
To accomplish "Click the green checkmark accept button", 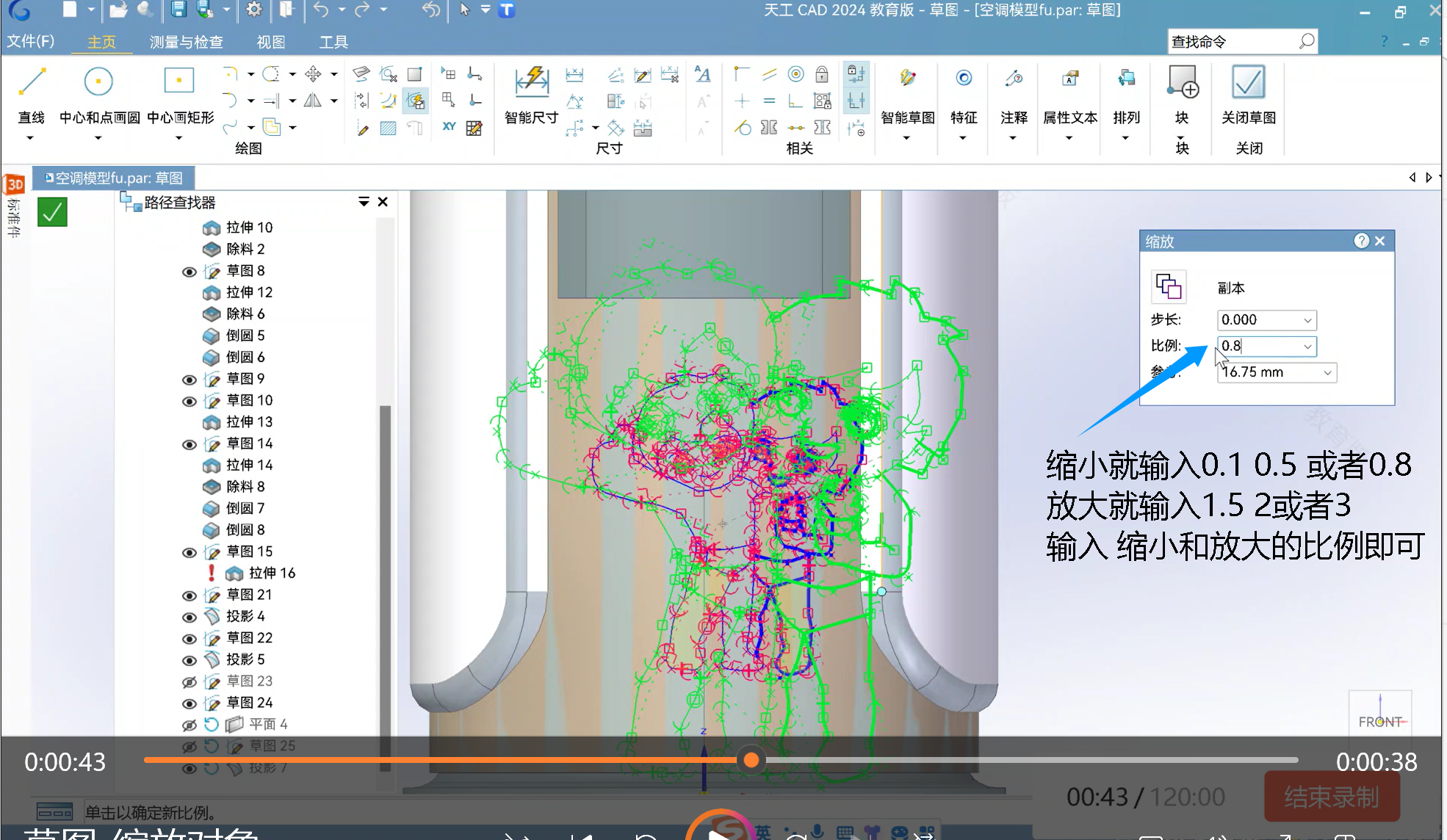I will click(x=53, y=212).
